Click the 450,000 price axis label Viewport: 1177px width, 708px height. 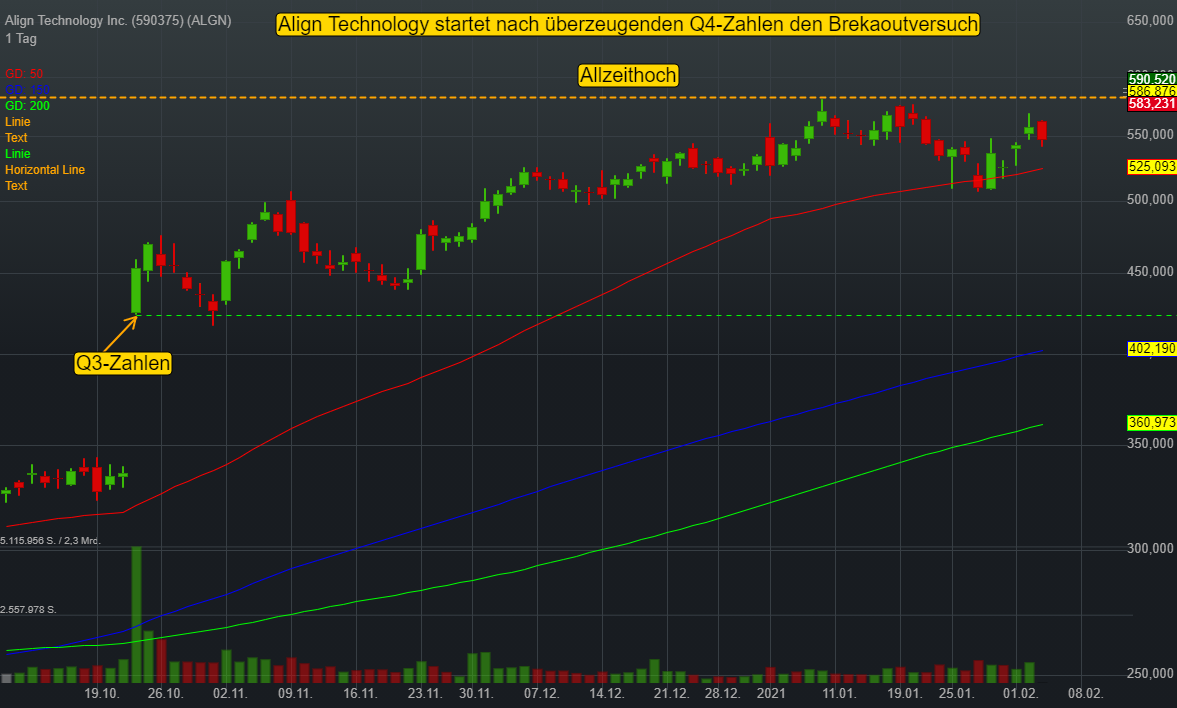pos(1150,272)
